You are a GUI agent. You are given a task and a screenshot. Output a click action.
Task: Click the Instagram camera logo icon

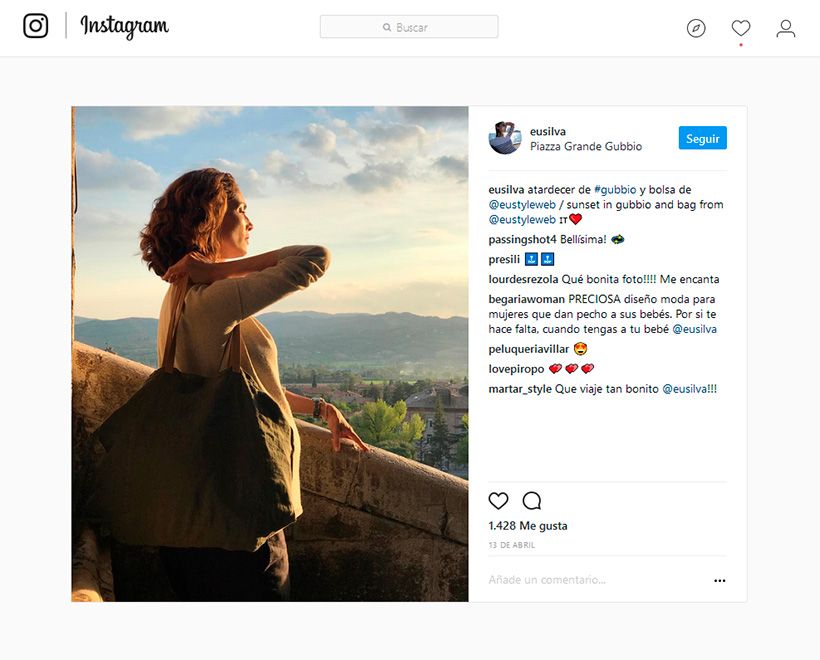(x=36, y=26)
